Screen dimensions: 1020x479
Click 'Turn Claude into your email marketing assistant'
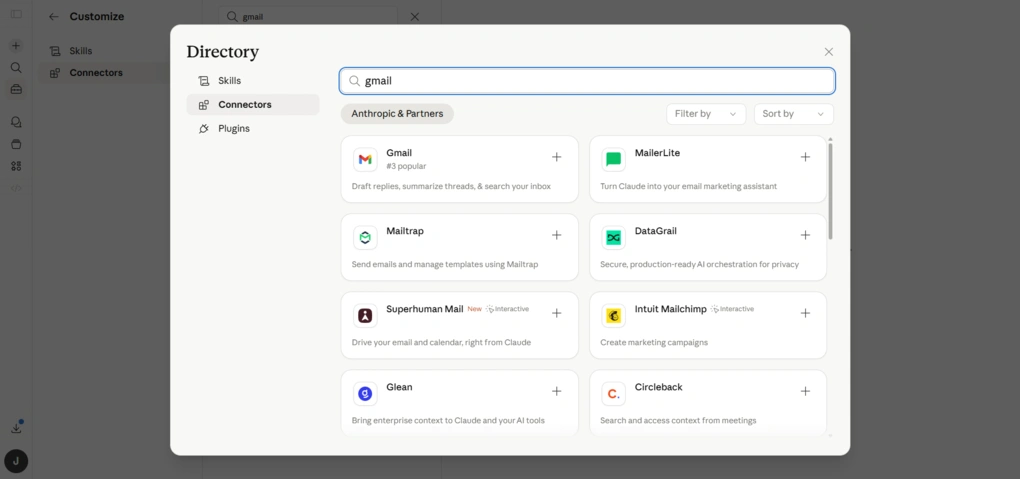pos(688,186)
